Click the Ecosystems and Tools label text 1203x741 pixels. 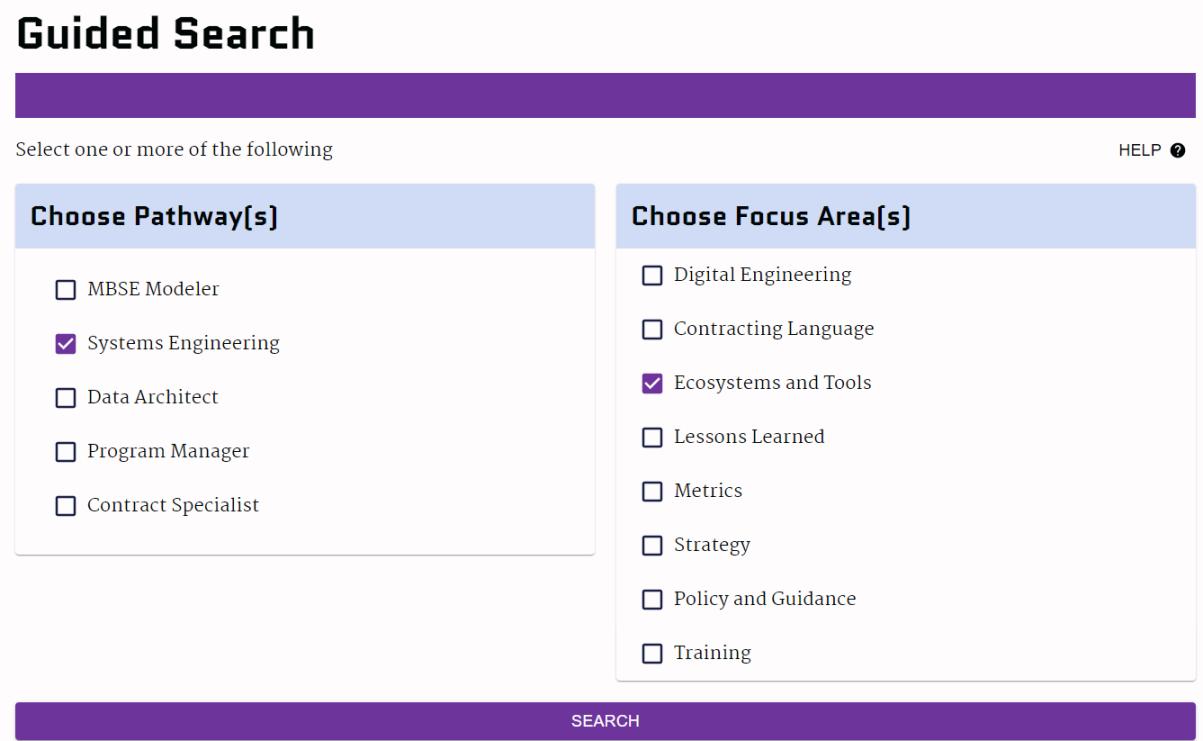coord(772,383)
